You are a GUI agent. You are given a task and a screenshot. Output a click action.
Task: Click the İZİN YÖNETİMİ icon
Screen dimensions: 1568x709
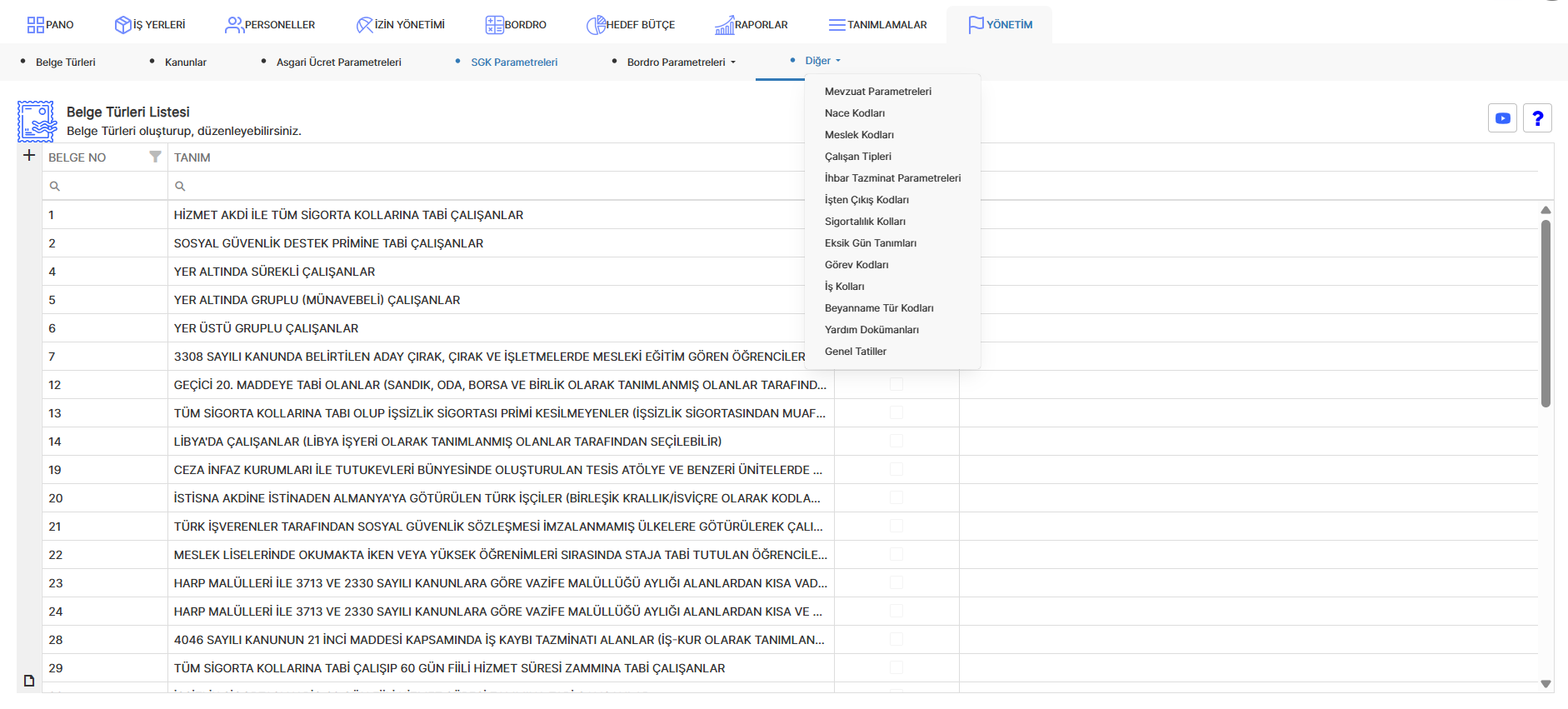pyautogui.click(x=364, y=25)
